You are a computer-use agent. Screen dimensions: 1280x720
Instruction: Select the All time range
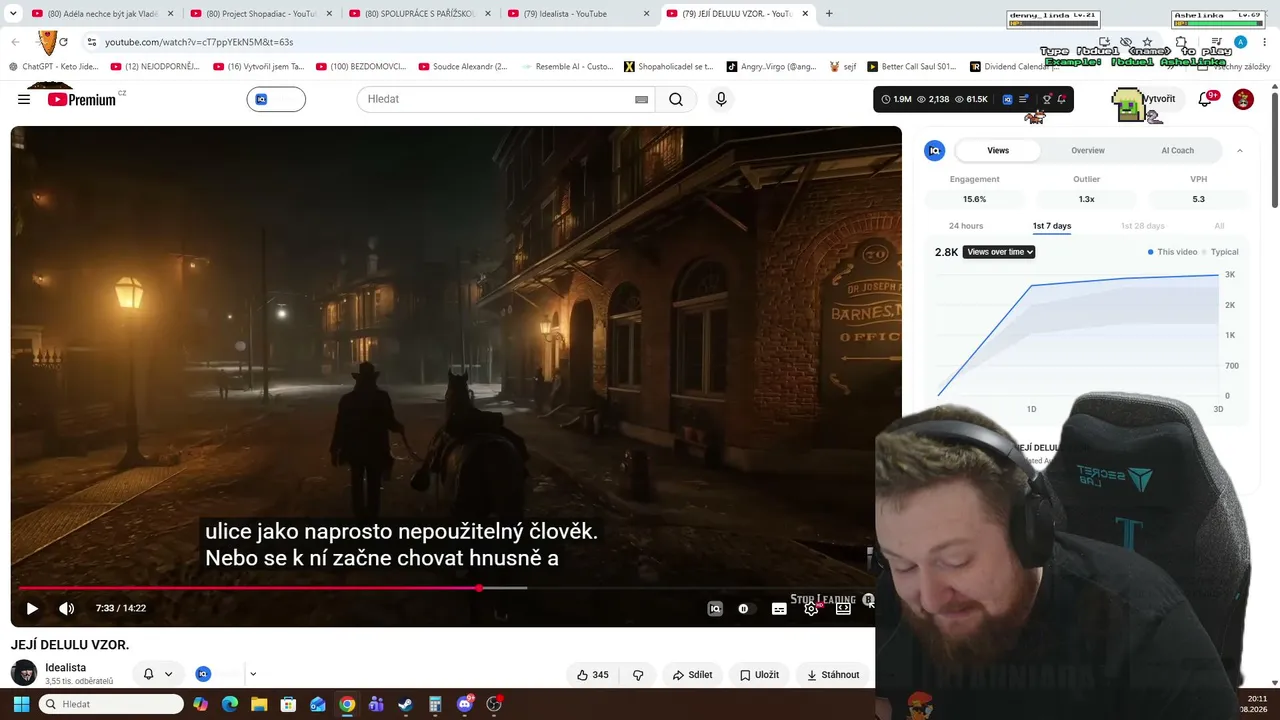pyautogui.click(x=1219, y=226)
